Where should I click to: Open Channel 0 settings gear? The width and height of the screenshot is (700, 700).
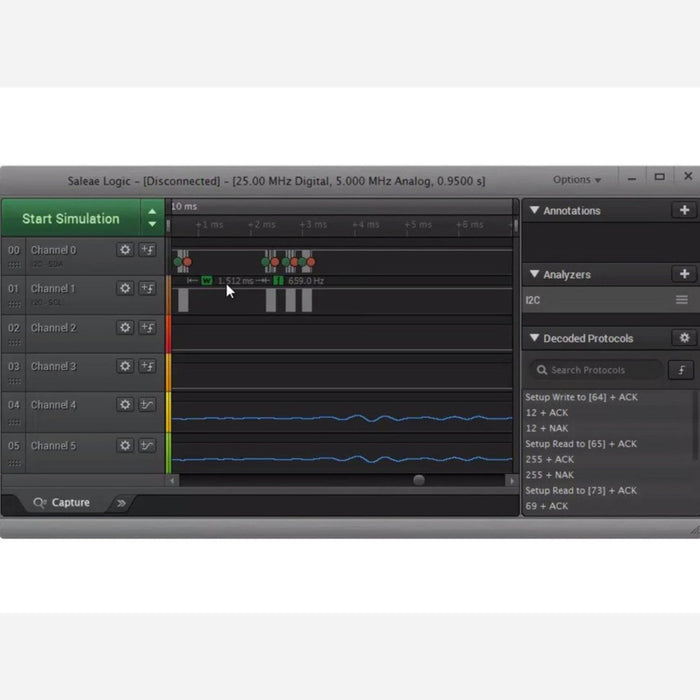click(x=125, y=250)
